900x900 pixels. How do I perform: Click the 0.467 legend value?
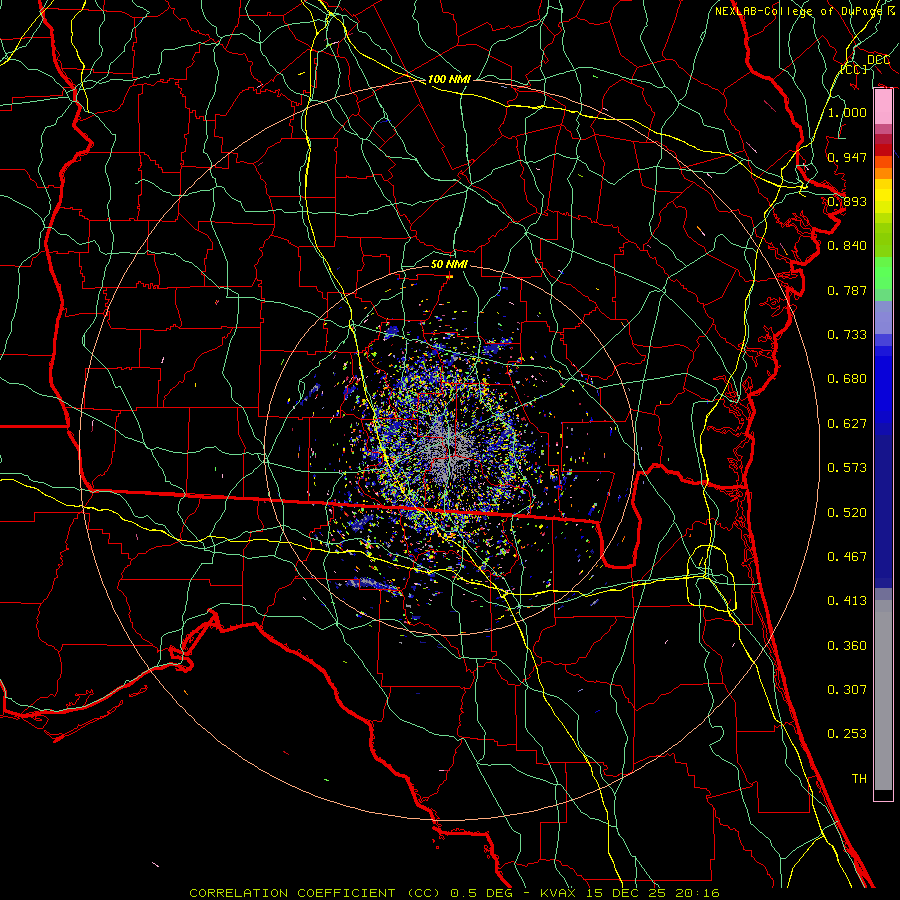(x=847, y=557)
